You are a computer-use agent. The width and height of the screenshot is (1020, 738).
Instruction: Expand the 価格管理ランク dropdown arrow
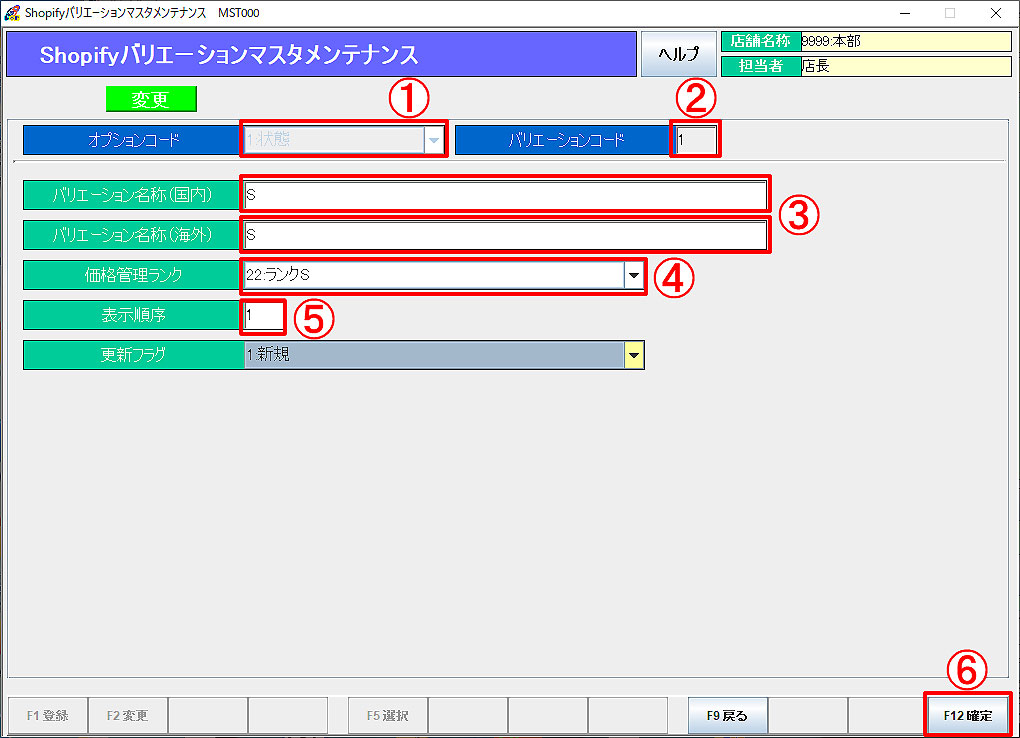pyautogui.click(x=633, y=275)
